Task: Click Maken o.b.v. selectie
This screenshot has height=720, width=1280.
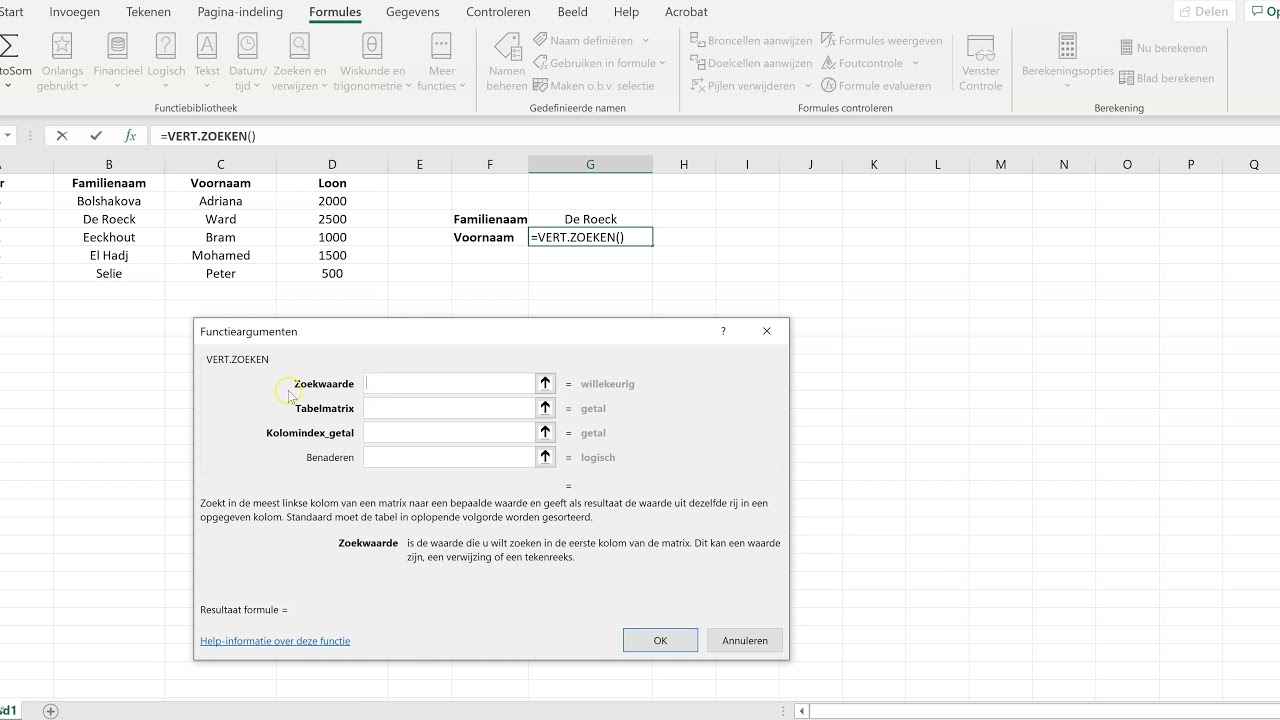Action: pos(594,86)
